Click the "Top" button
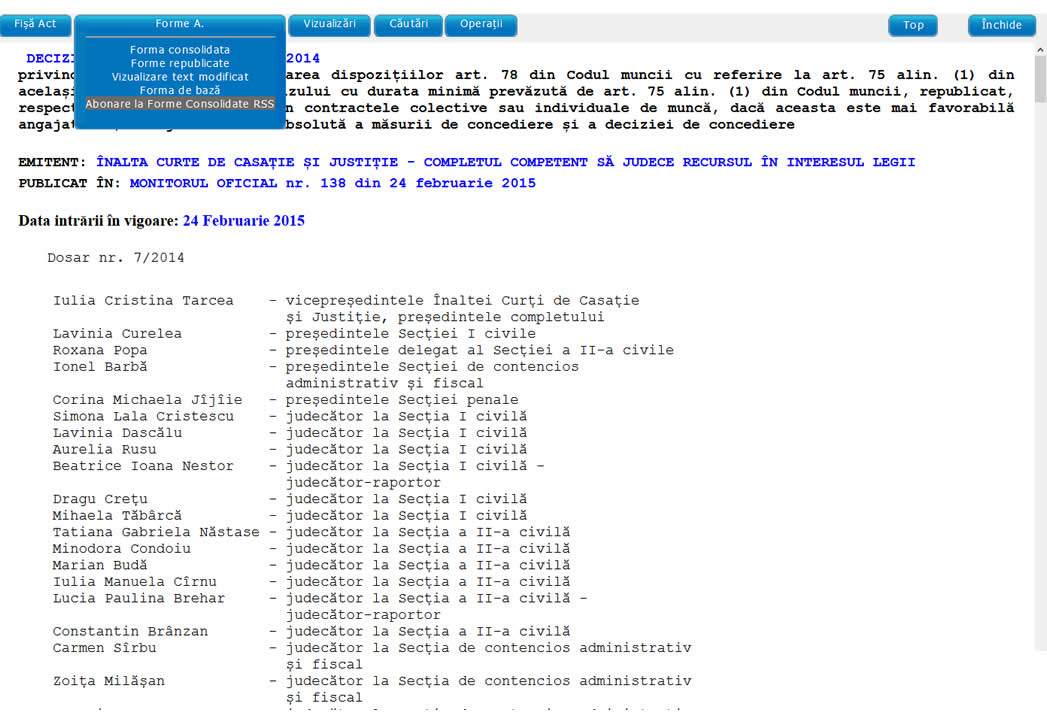Viewport: 1047px width, 727px height. click(912, 25)
